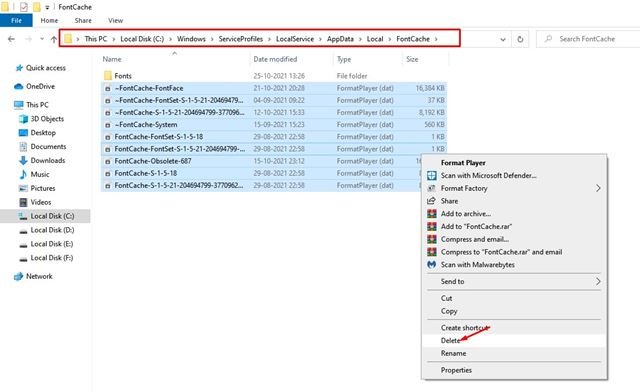
Task: Open Downloads in sidebar
Action: pos(48,160)
